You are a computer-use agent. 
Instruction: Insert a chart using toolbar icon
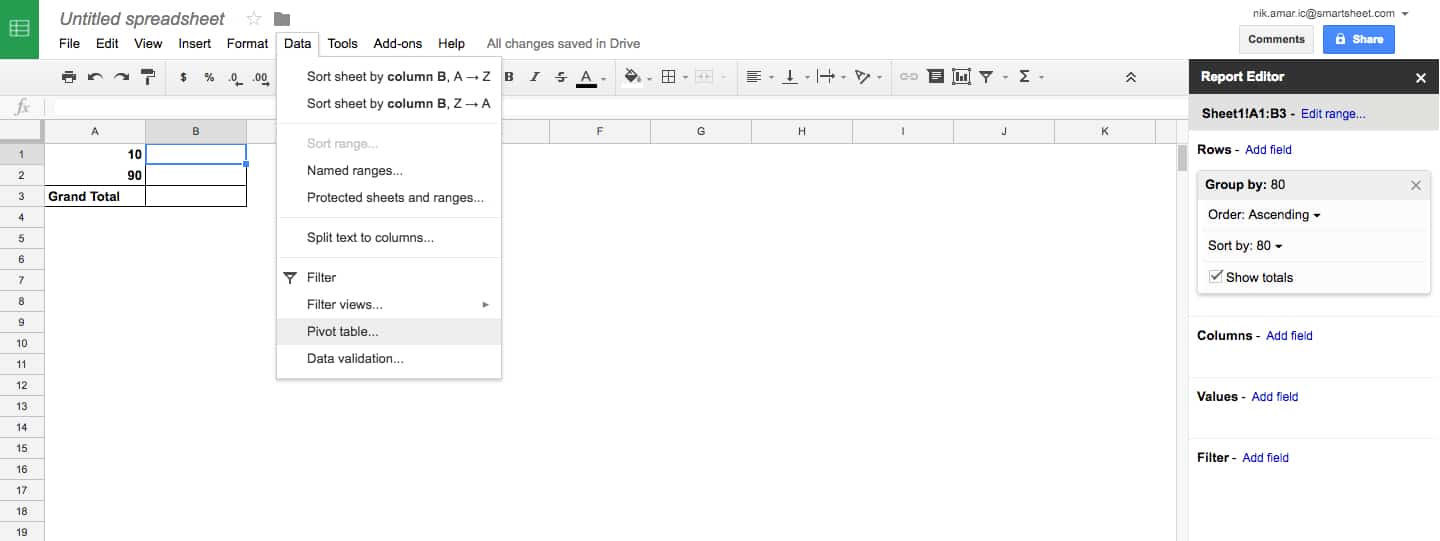click(x=961, y=77)
